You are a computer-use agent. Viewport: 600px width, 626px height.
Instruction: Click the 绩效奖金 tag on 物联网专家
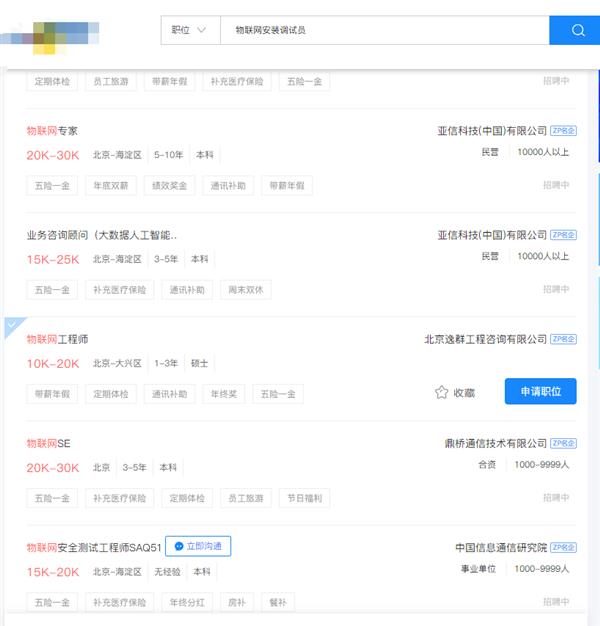169,186
